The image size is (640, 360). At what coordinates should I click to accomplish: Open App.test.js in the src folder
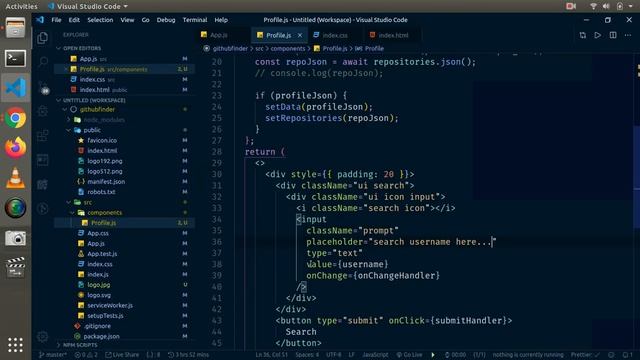[x=124, y=253]
